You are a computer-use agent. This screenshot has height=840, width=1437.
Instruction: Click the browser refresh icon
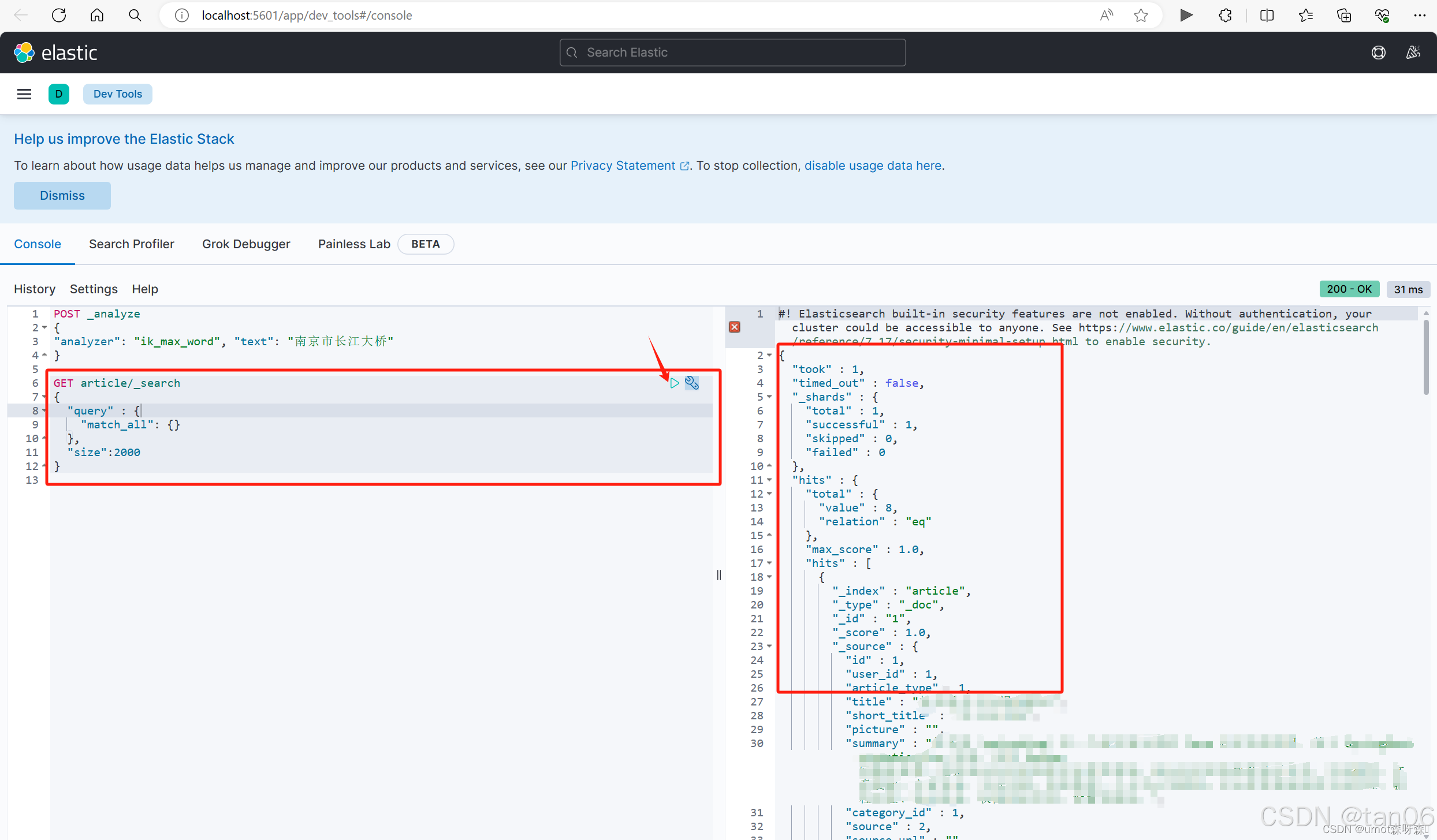click(59, 16)
